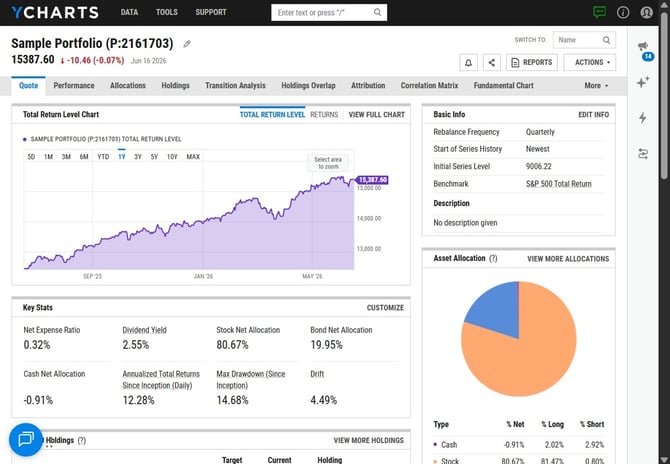This screenshot has width=670, height=464.
Task: Edit portfolio name with pencil icon
Action: click(x=187, y=44)
